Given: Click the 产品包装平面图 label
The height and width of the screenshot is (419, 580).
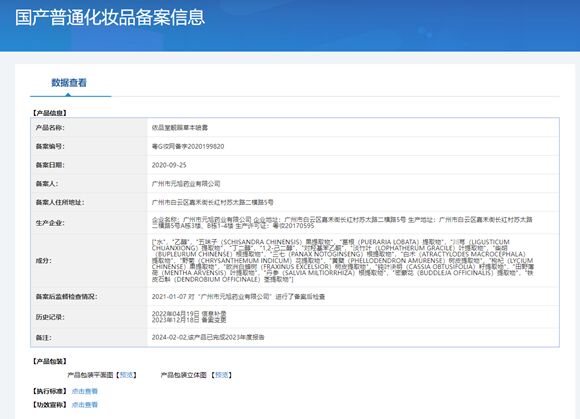Looking at the screenshot, I should click(90, 375).
